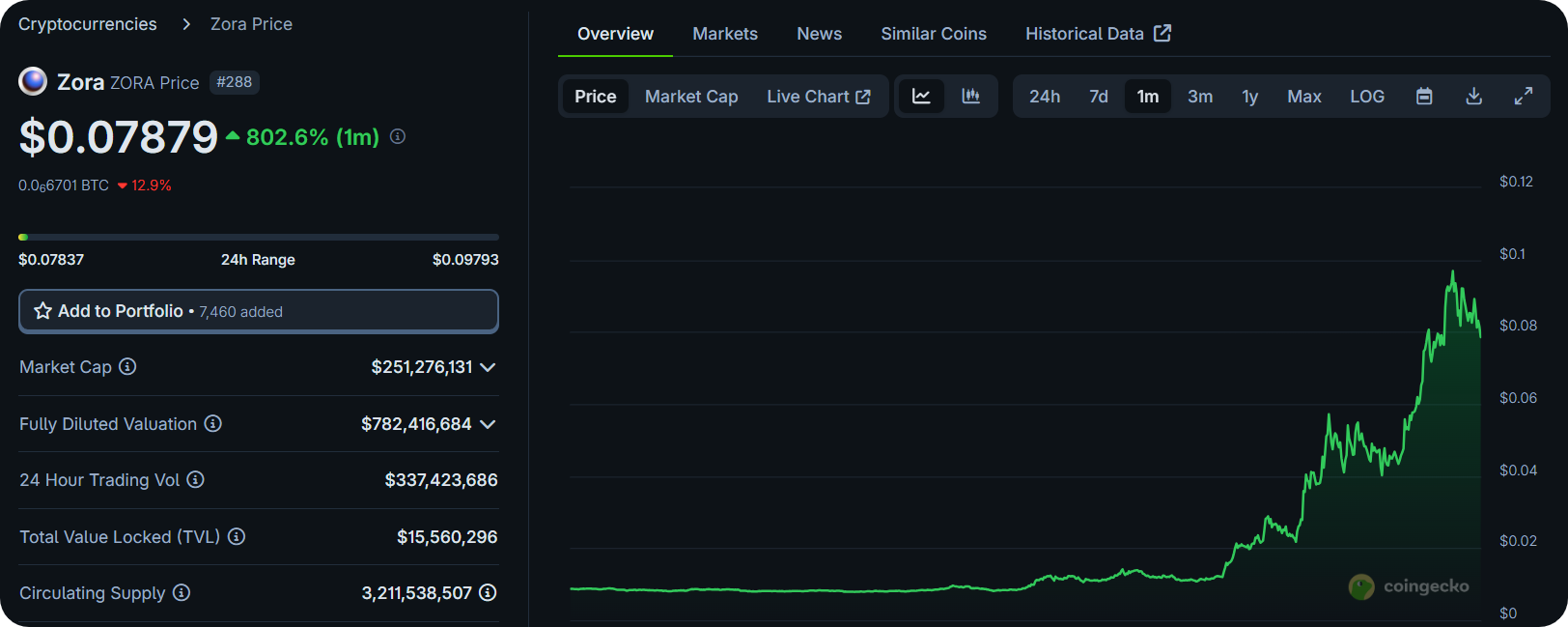Click info icon beside Circulating Supply value
Viewport: 1568px width, 627px height.
click(x=488, y=592)
